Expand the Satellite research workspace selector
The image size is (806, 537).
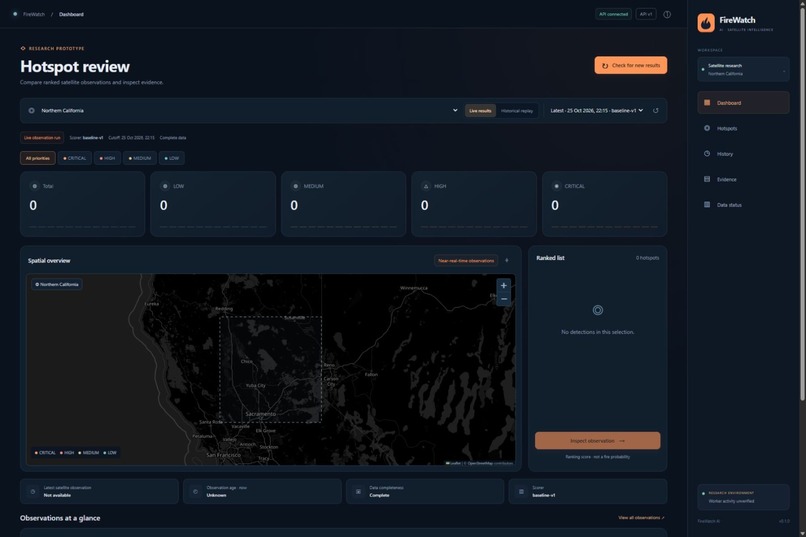[x=743, y=69]
